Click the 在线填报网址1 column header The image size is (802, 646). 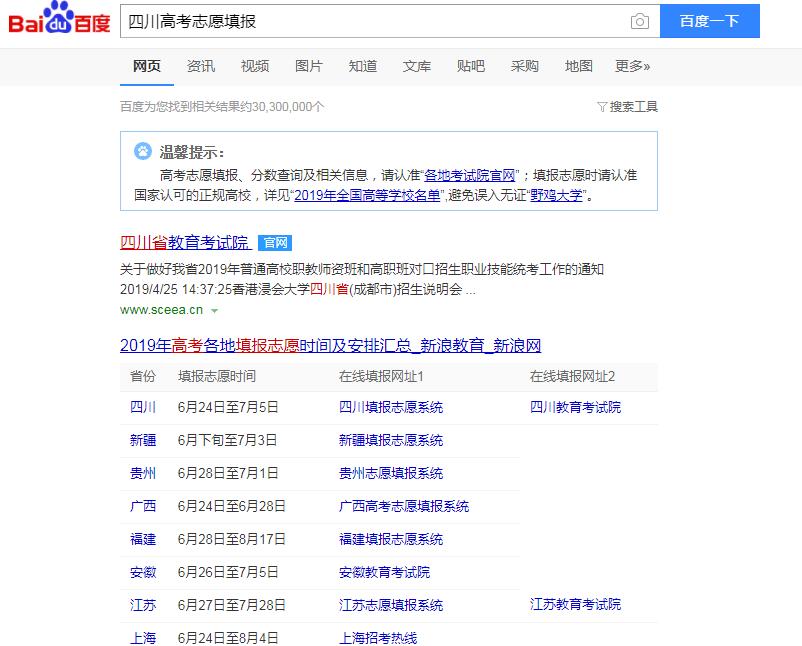pyautogui.click(x=381, y=376)
